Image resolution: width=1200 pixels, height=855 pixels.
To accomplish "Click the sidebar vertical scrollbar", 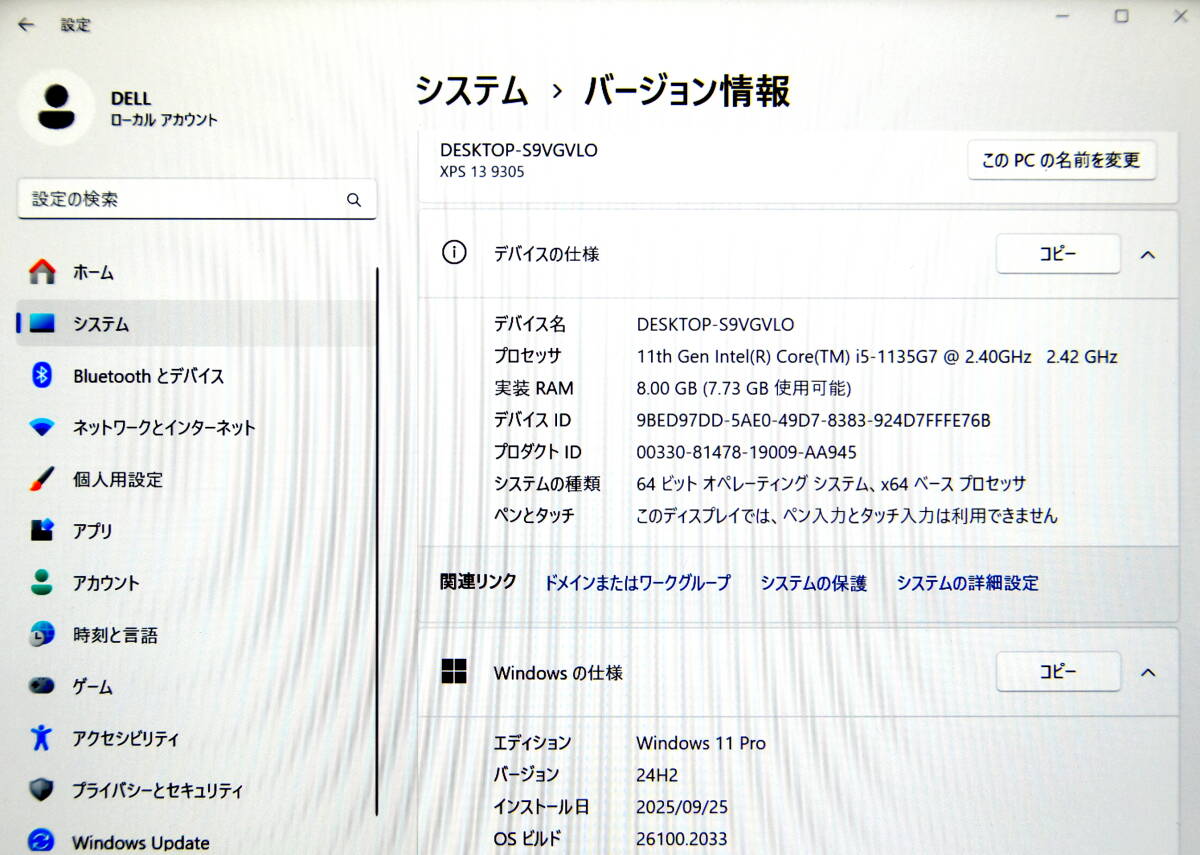I will tap(377, 540).
